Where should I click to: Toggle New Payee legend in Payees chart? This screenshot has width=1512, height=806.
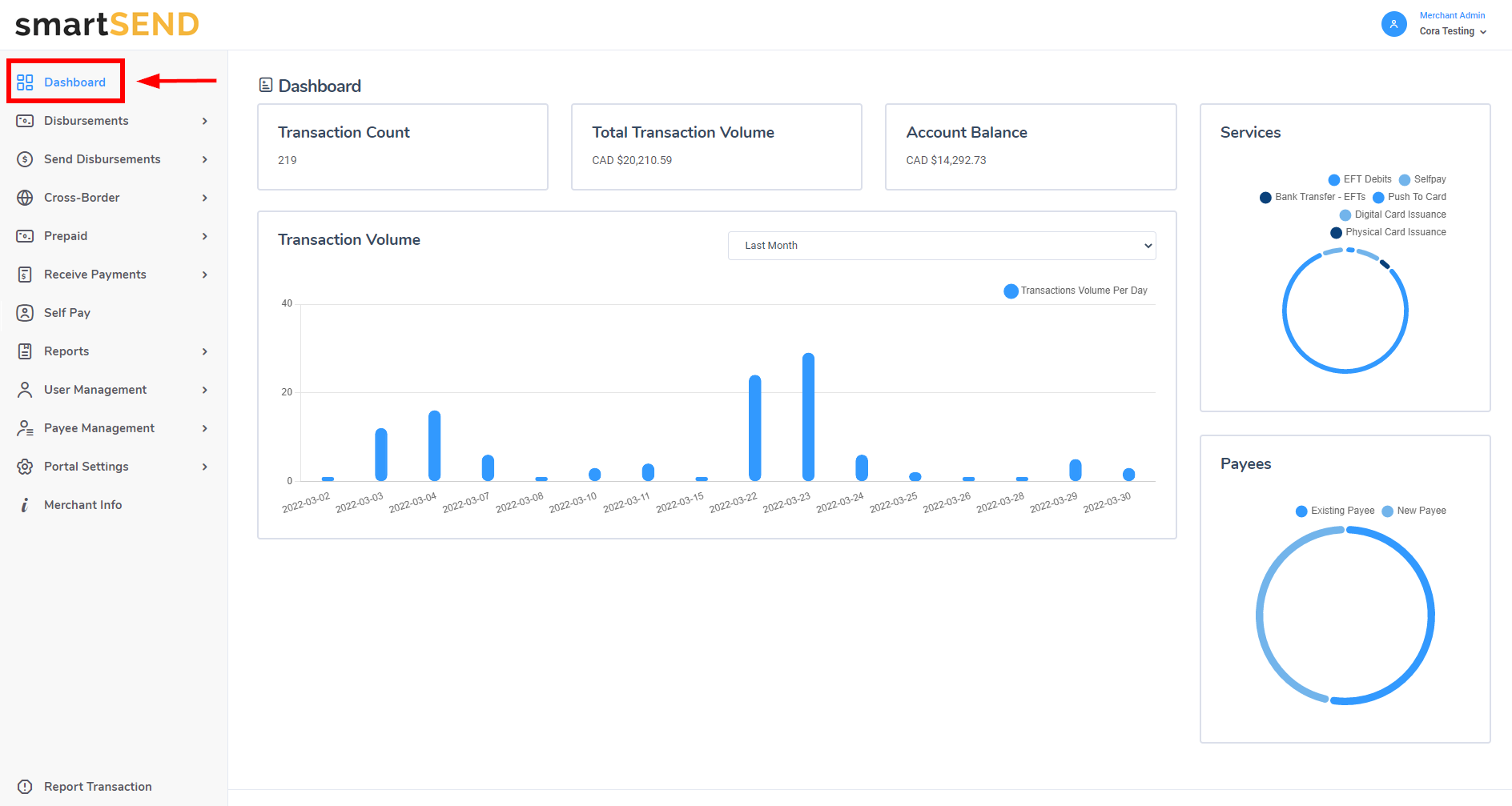(x=1414, y=511)
